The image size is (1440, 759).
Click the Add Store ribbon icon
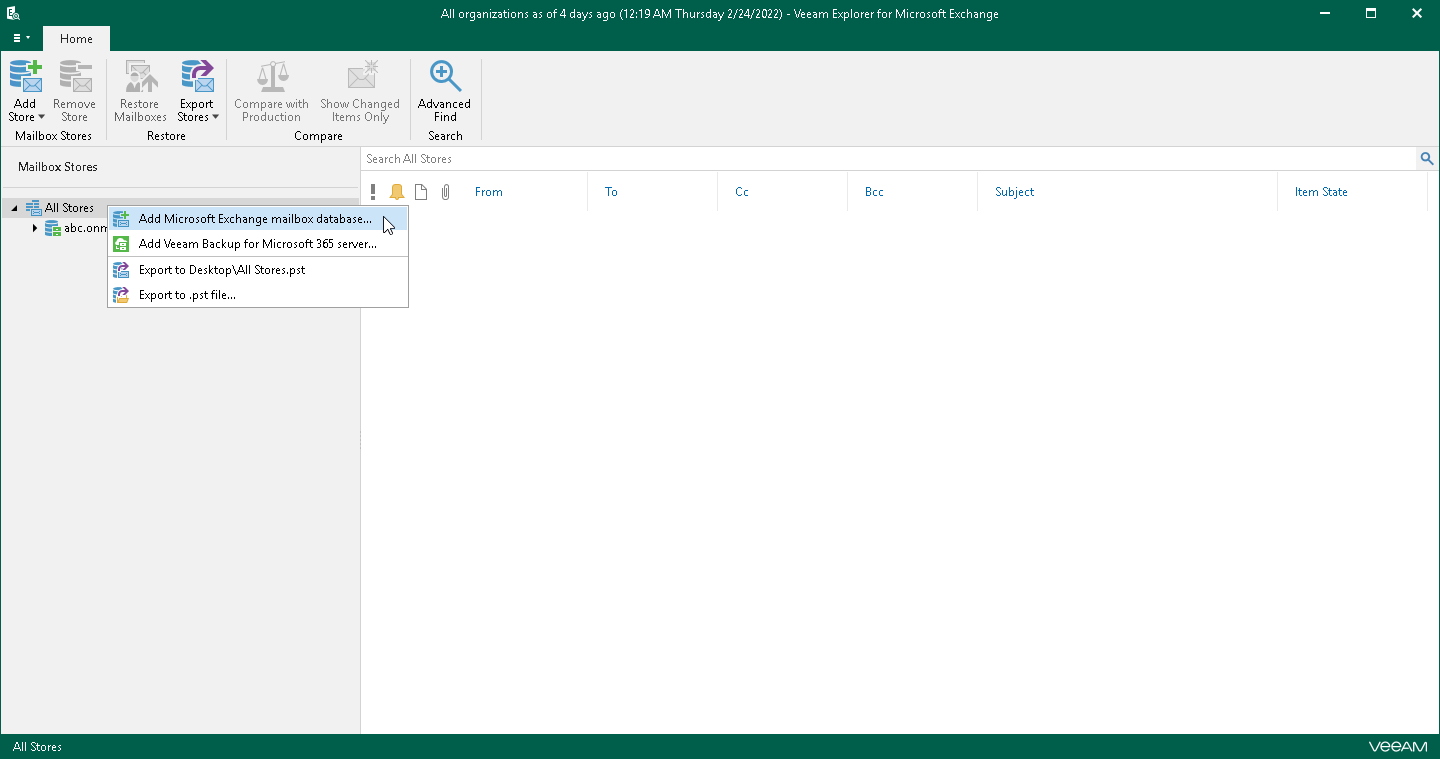click(25, 77)
